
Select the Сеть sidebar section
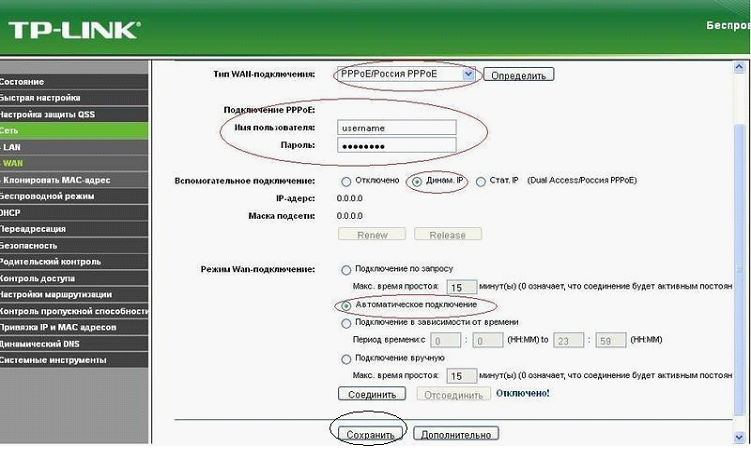[x=74, y=131]
